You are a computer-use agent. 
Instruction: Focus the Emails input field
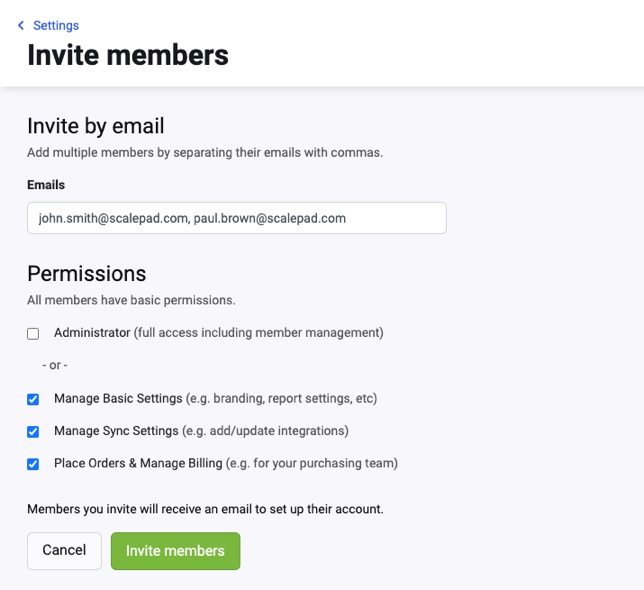click(237, 218)
